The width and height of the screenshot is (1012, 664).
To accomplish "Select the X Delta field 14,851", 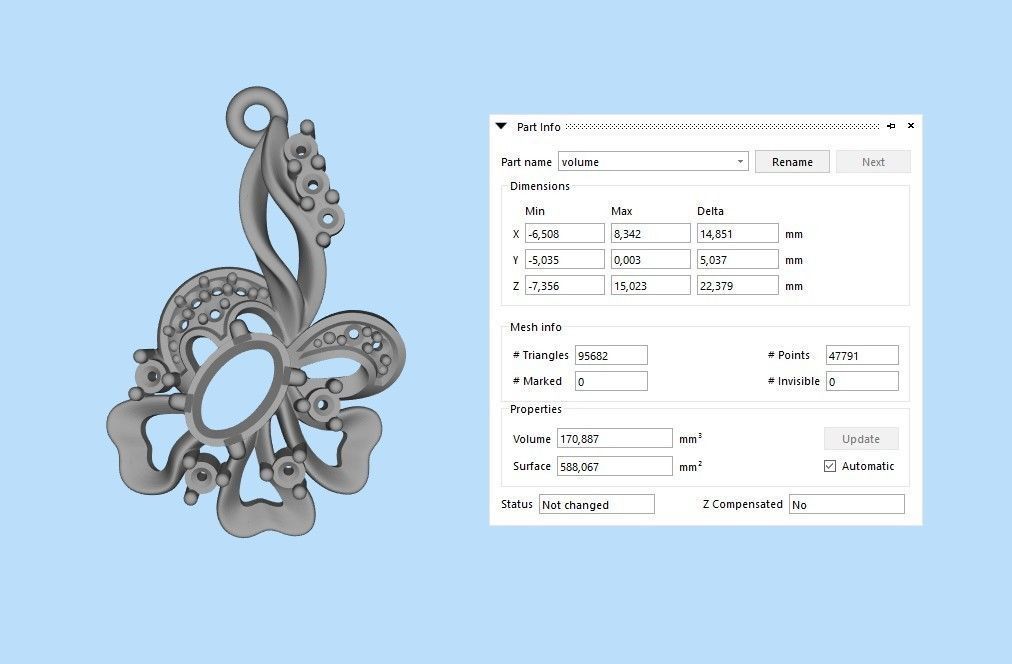I will 738,234.
